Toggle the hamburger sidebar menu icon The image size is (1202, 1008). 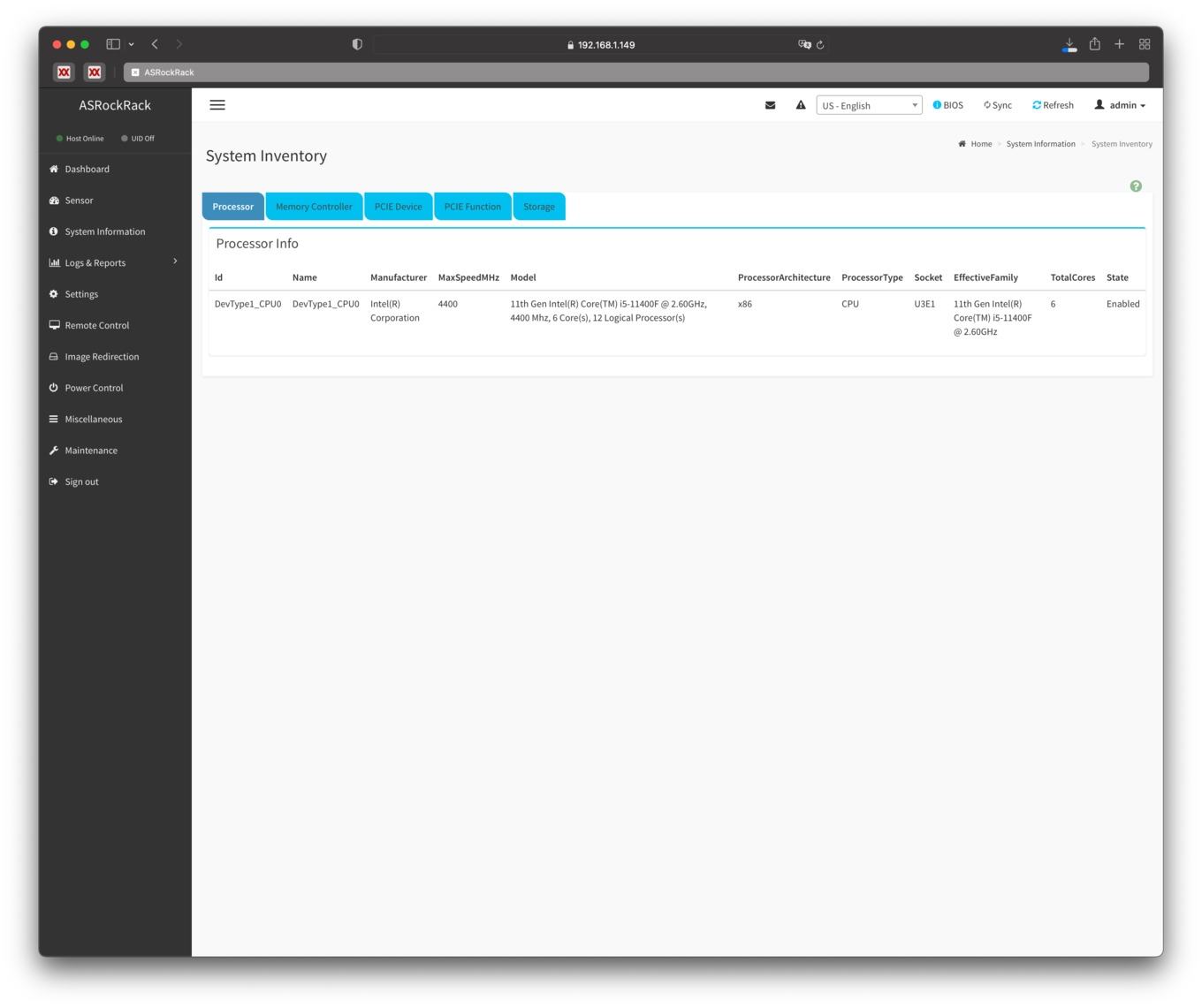click(217, 105)
